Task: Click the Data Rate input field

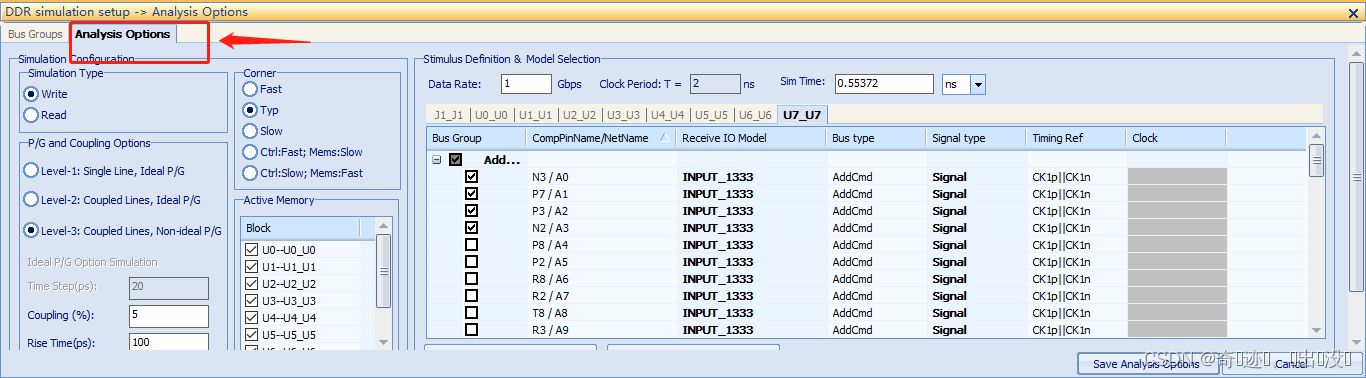Action: click(527, 84)
